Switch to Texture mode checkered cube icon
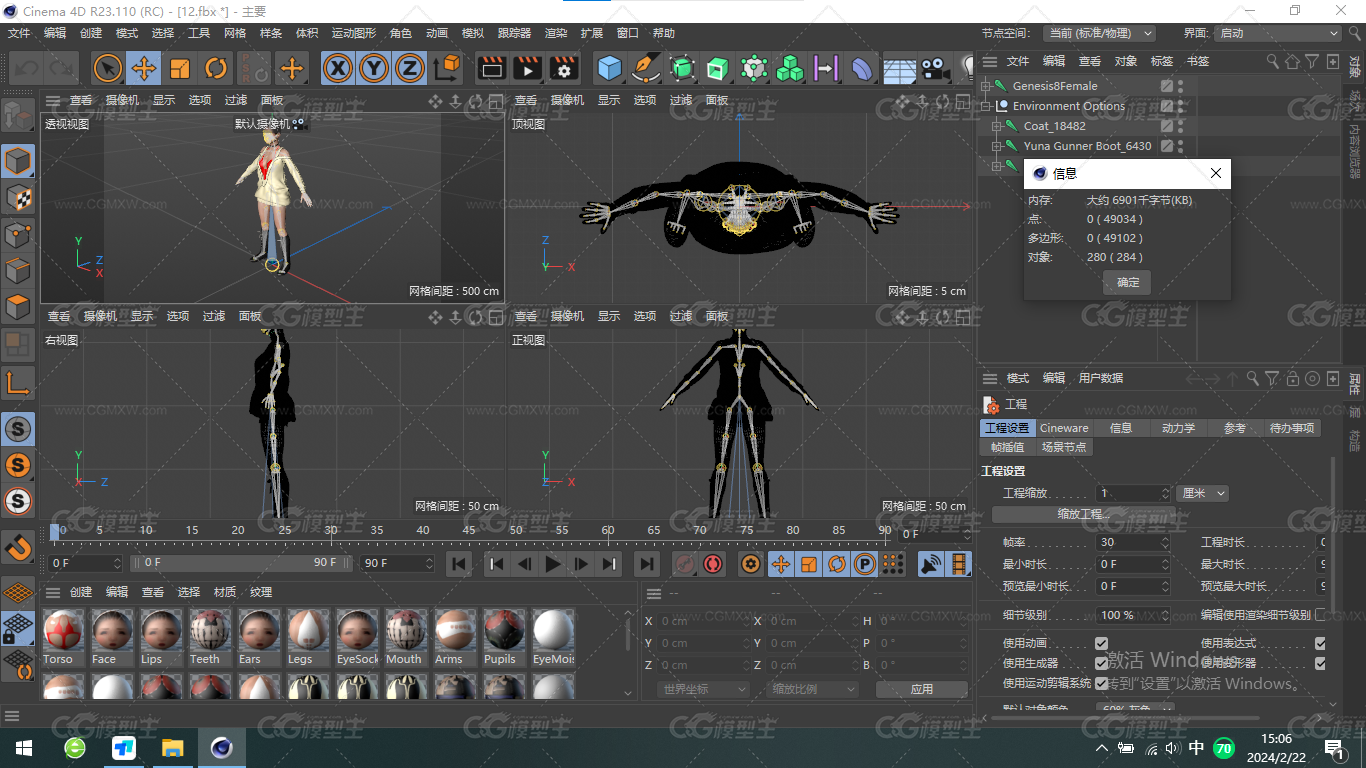Screen dimensions: 1366x768 [x=18, y=197]
